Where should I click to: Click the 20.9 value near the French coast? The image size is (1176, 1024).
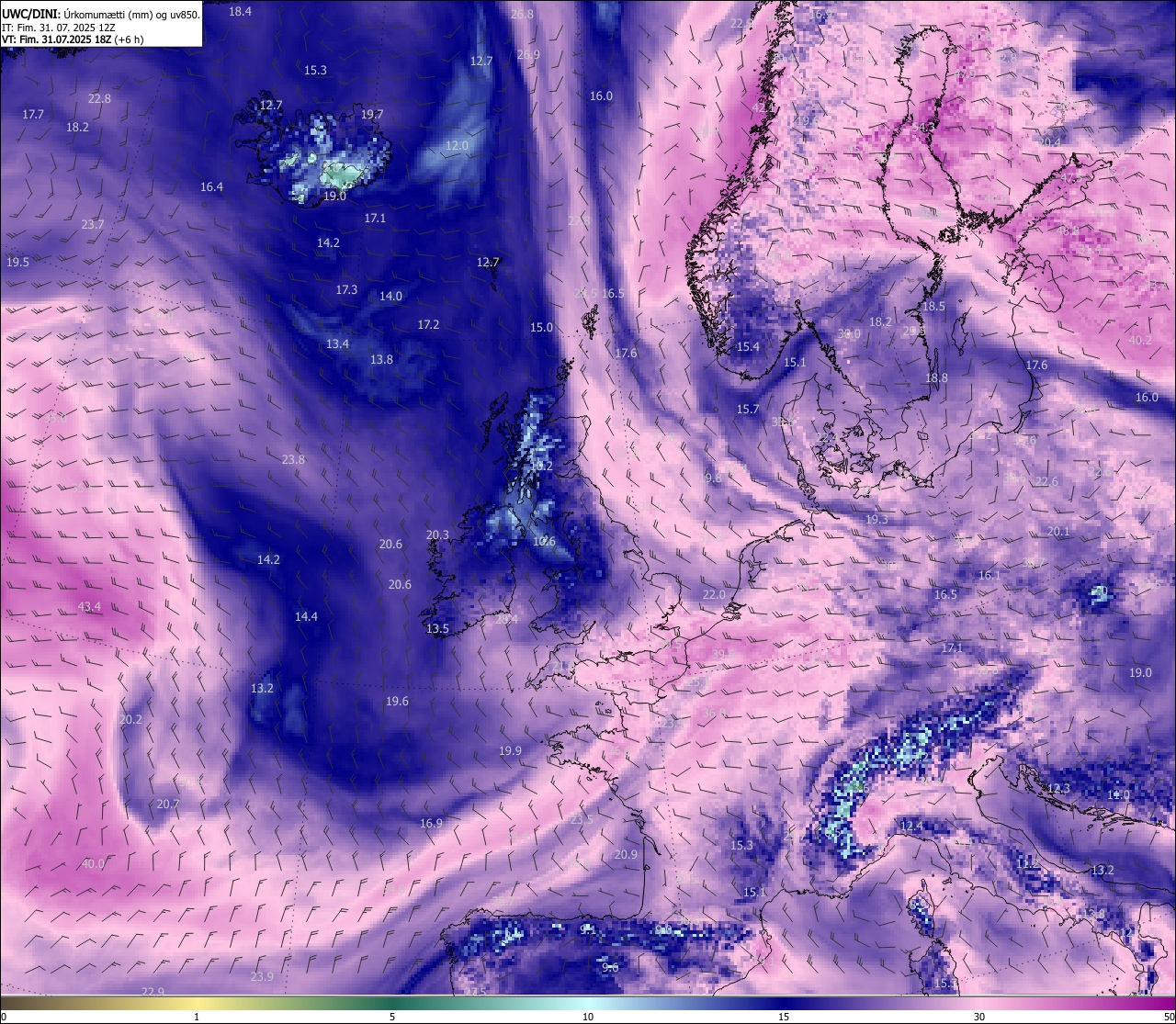point(625,854)
